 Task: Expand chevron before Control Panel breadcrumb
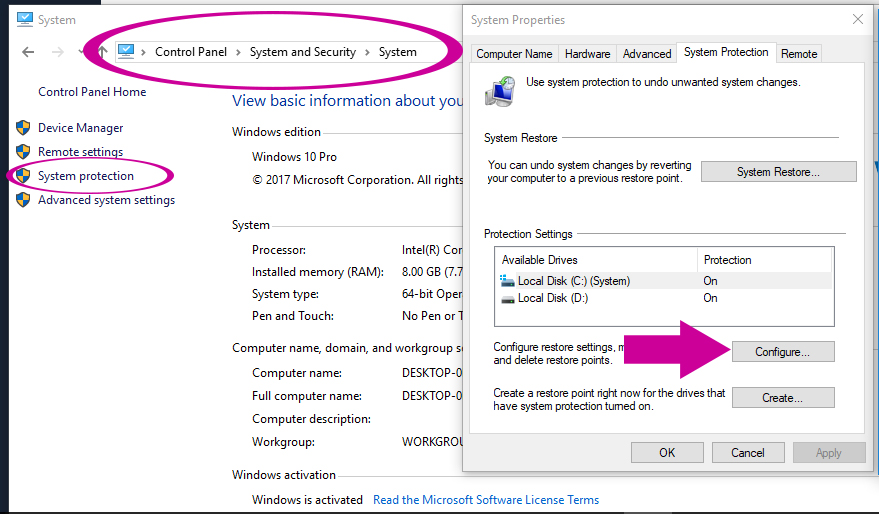[144, 52]
